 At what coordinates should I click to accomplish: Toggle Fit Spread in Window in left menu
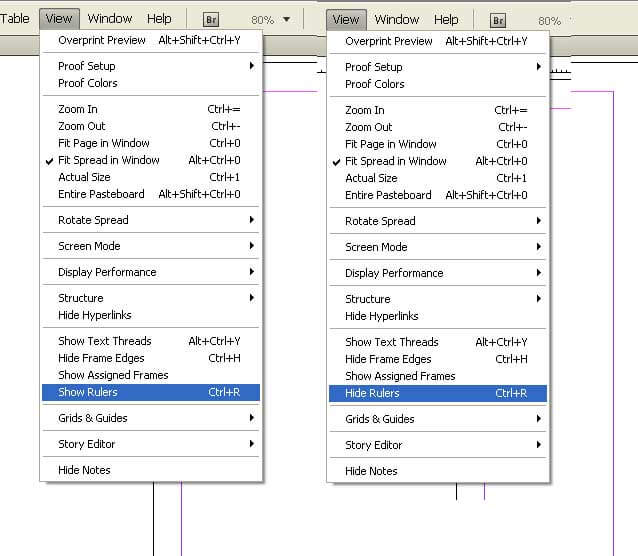pyautogui.click(x=151, y=160)
